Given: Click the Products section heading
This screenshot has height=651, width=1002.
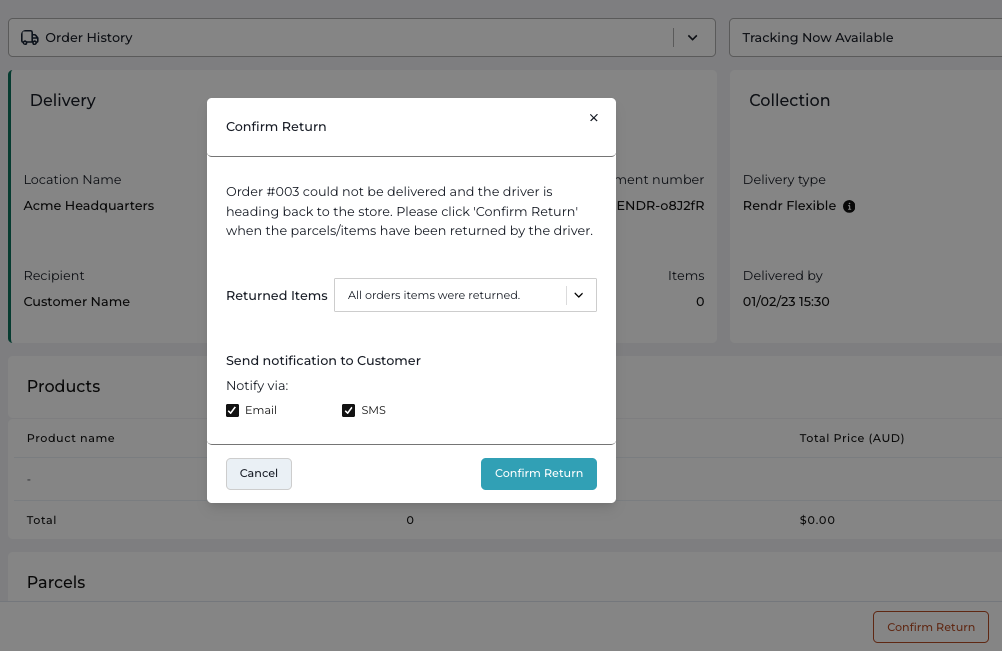Looking at the screenshot, I should point(63,387).
